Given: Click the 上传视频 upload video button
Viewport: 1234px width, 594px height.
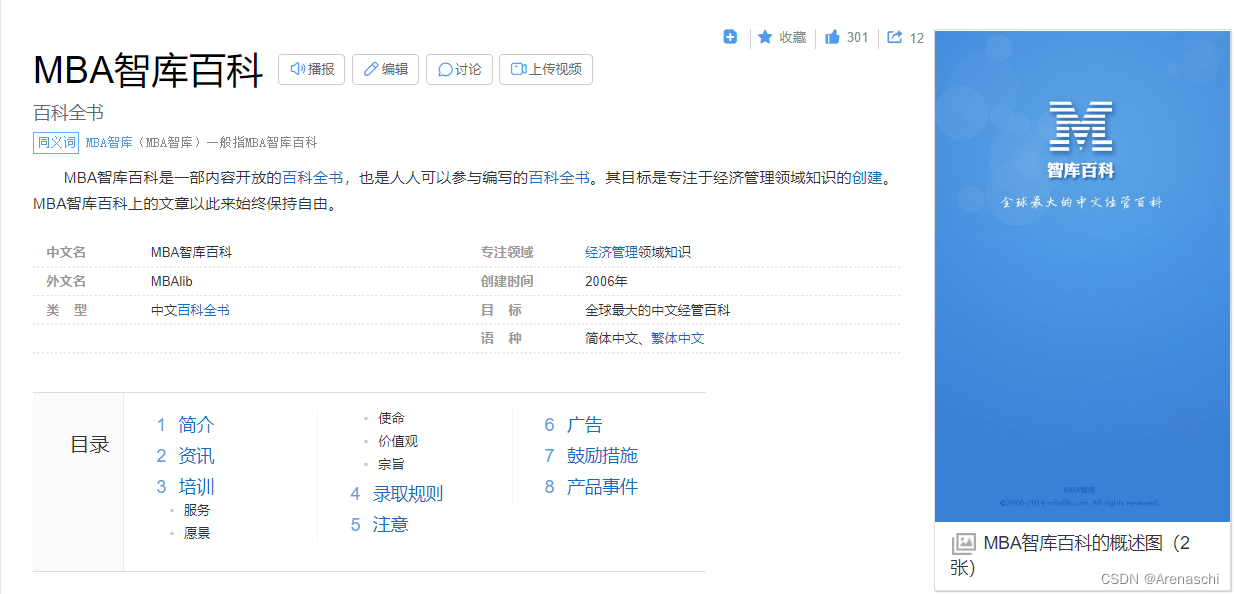Looking at the screenshot, I should [x=545, y=69].
